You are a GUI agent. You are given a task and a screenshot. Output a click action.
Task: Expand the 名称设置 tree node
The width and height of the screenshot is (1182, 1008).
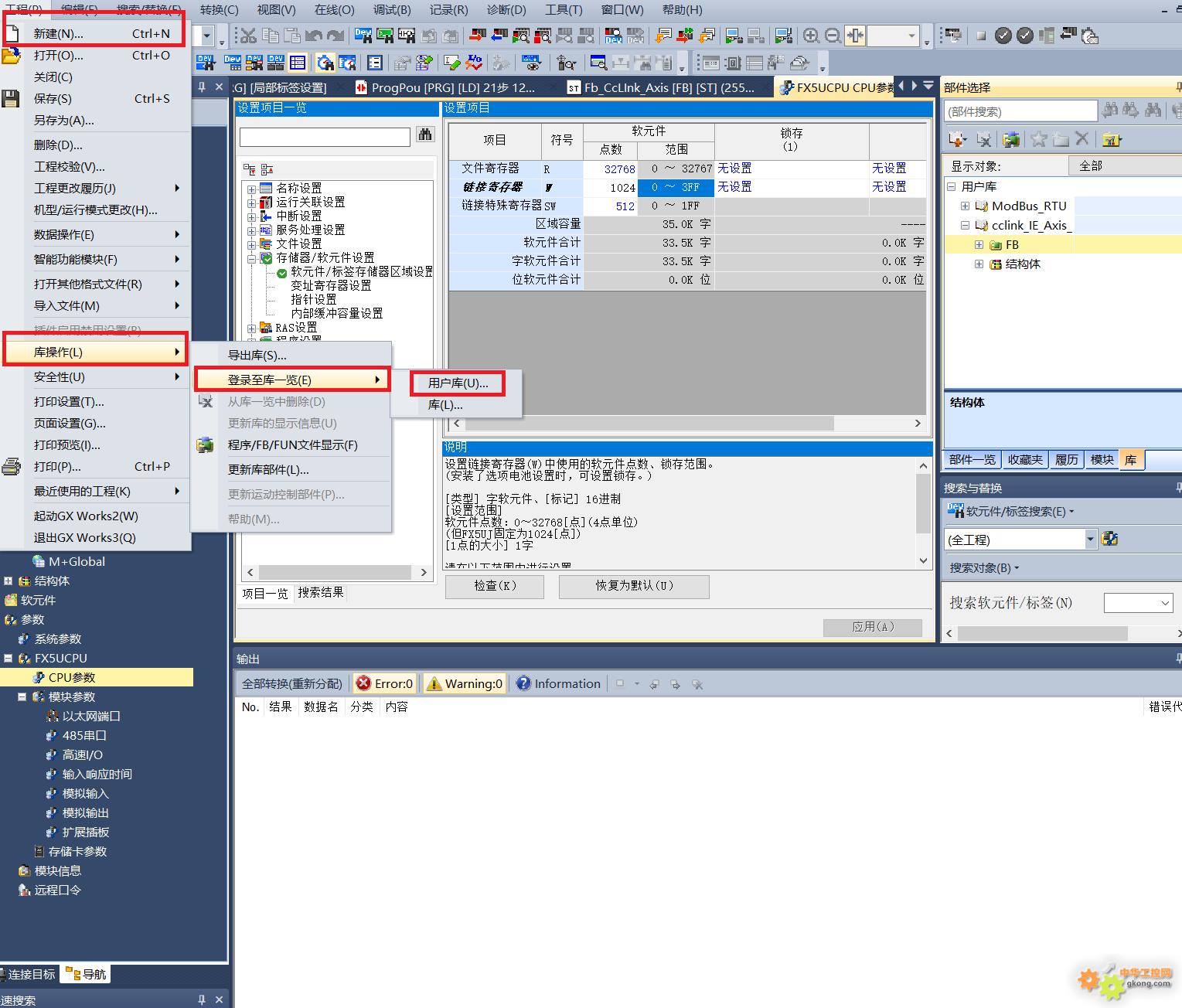coord(251,189)
